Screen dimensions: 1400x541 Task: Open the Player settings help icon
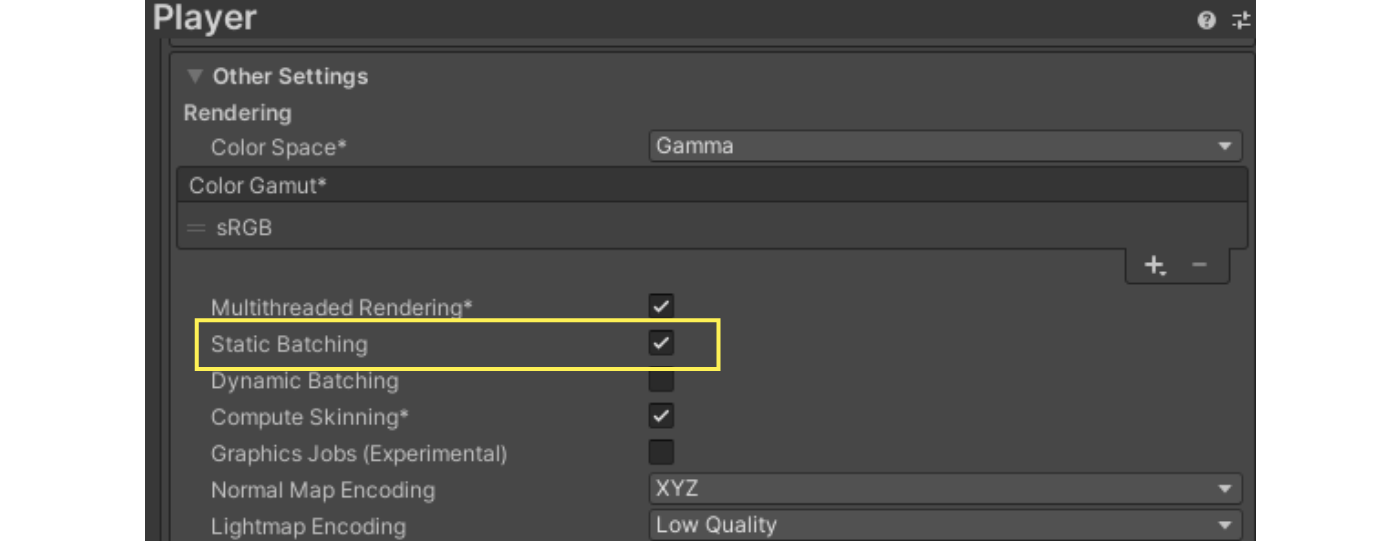click(1207, 20)
